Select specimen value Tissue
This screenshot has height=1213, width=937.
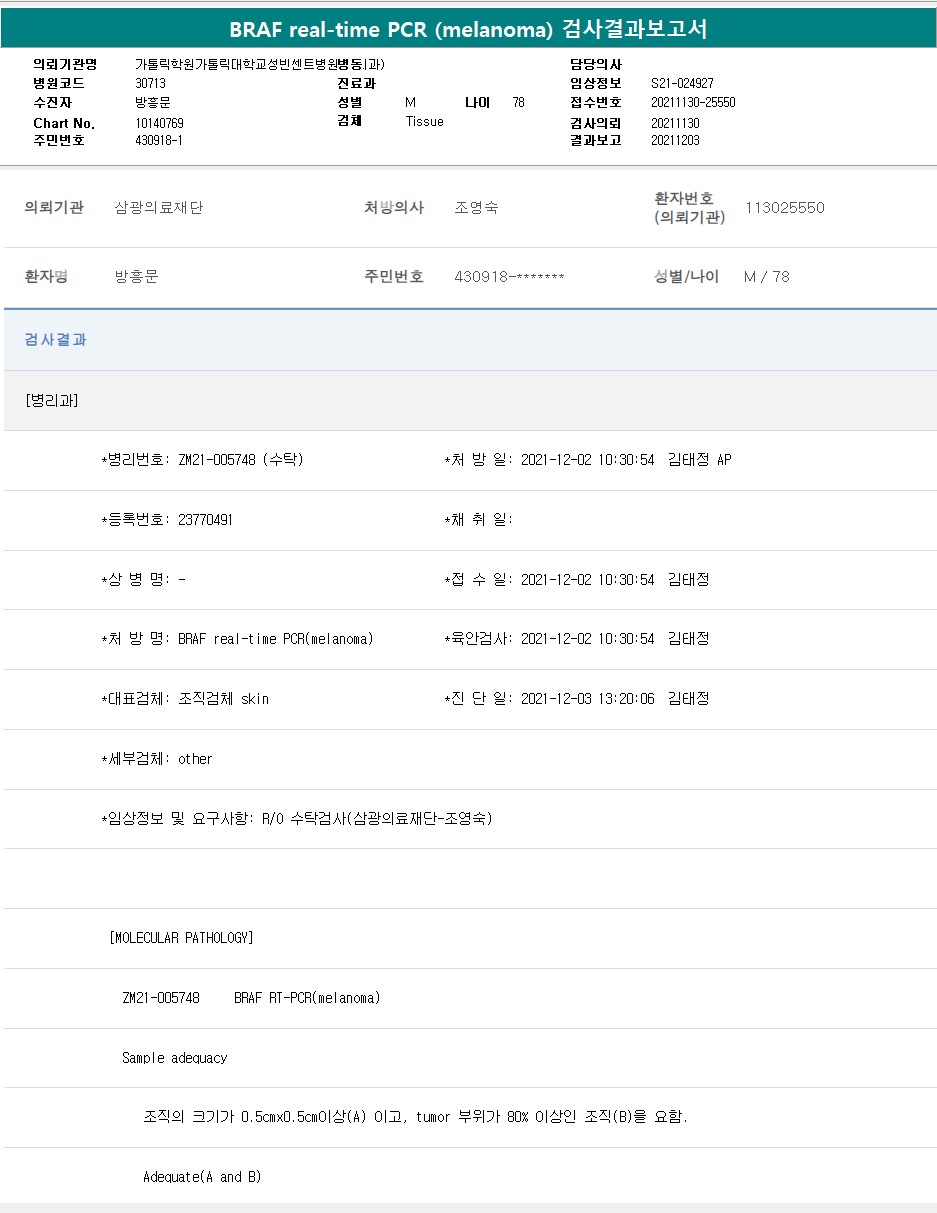(x=424, y=122)
